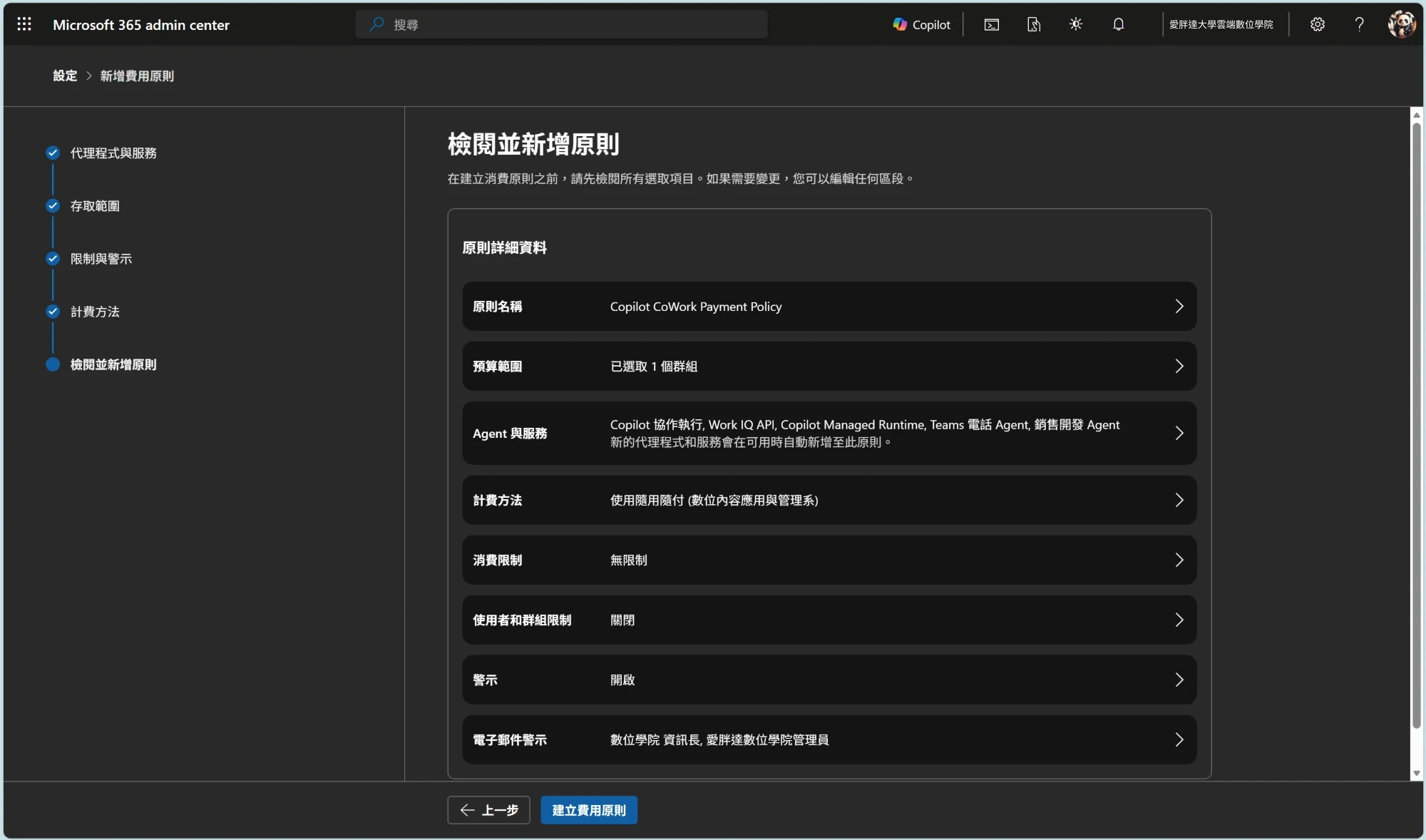The width and height of the screenshot is (1426, 840).
Task: Open notifications bell icon
Action: (1119, 24)
